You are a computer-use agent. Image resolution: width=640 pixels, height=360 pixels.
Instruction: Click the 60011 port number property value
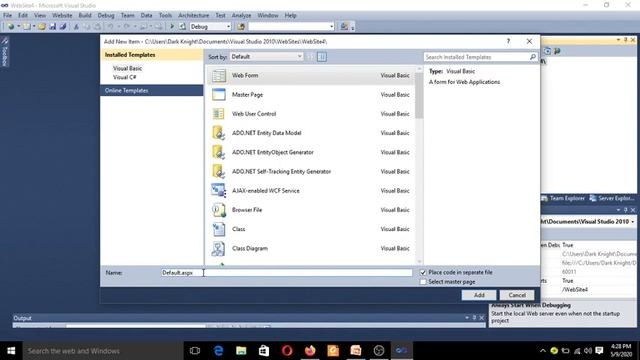569,272
